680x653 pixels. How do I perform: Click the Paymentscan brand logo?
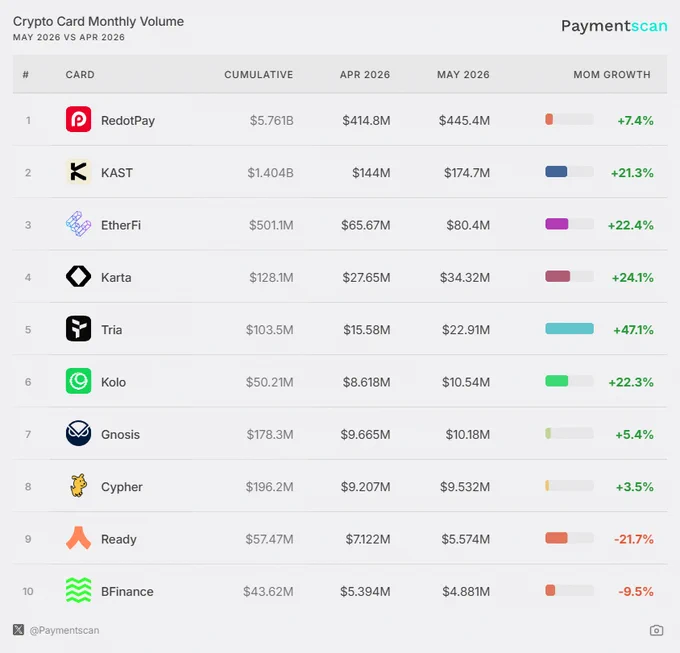[x=614, y=26]
